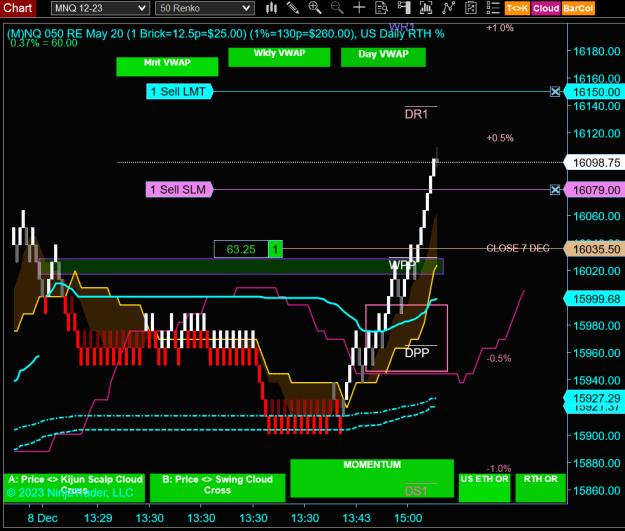Click the 15860.00 price axis value
This screenshot has height=531, width=625.
click(x=596, y=491)
